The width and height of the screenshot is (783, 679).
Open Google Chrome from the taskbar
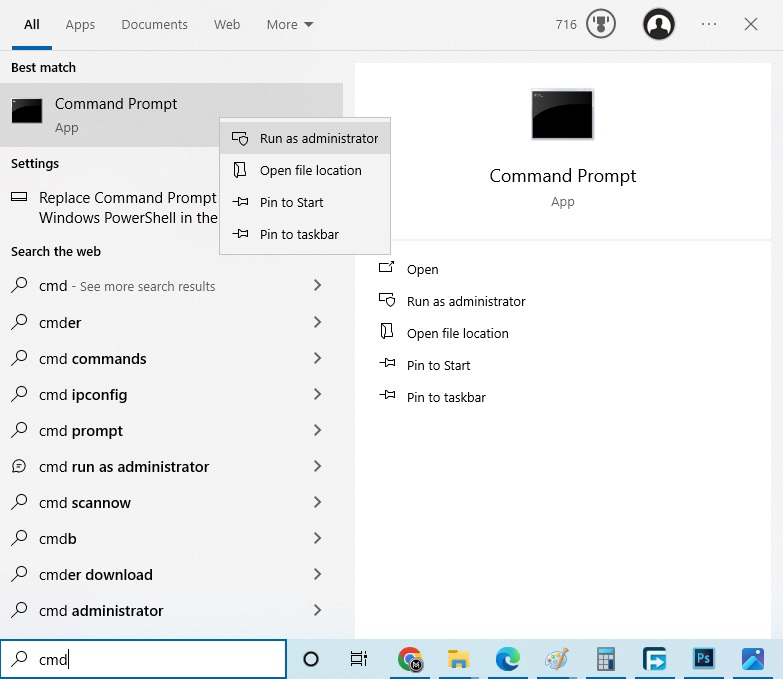pos(410,659)
